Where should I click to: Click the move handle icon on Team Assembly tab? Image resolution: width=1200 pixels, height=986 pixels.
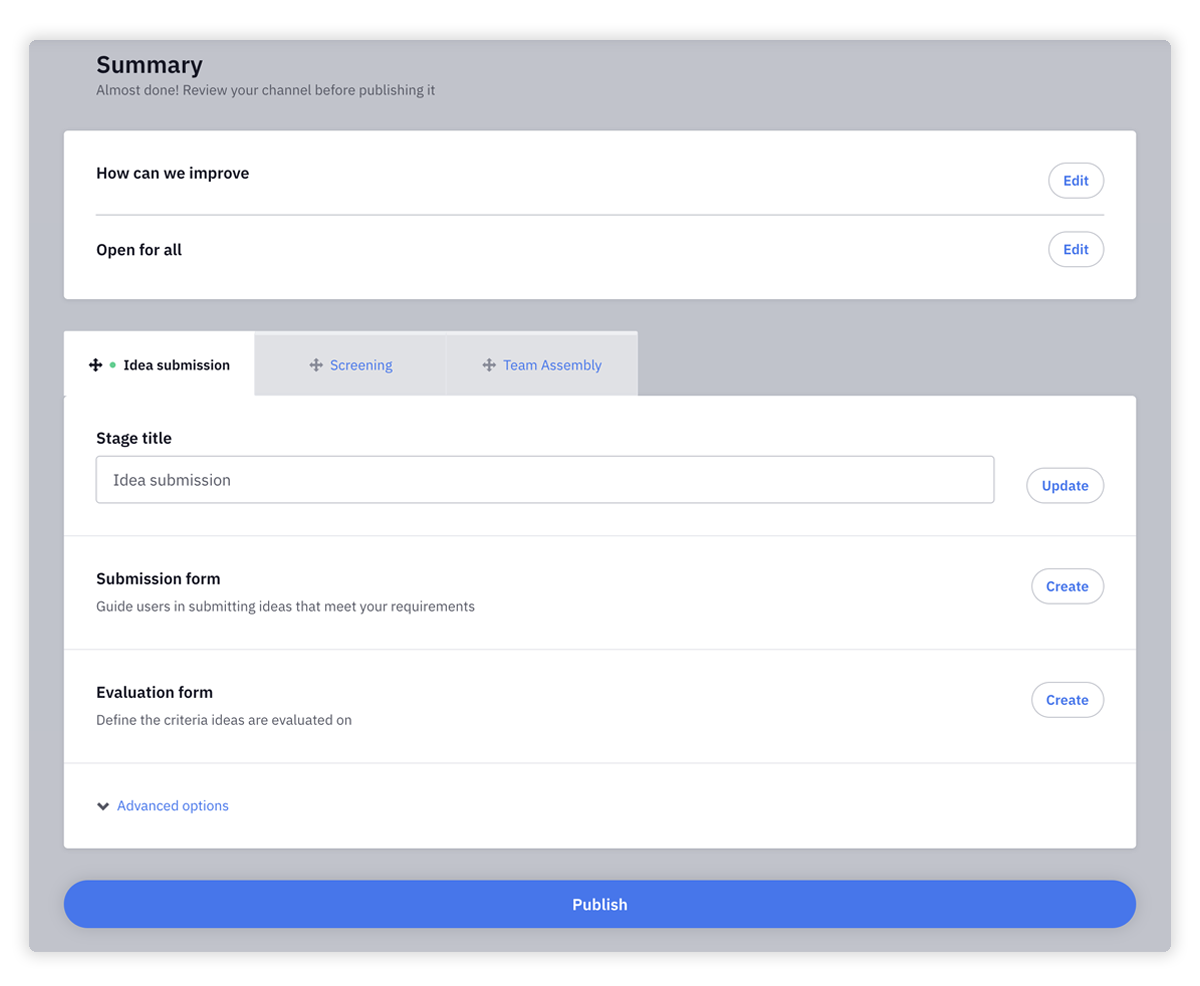click(489, 365)
